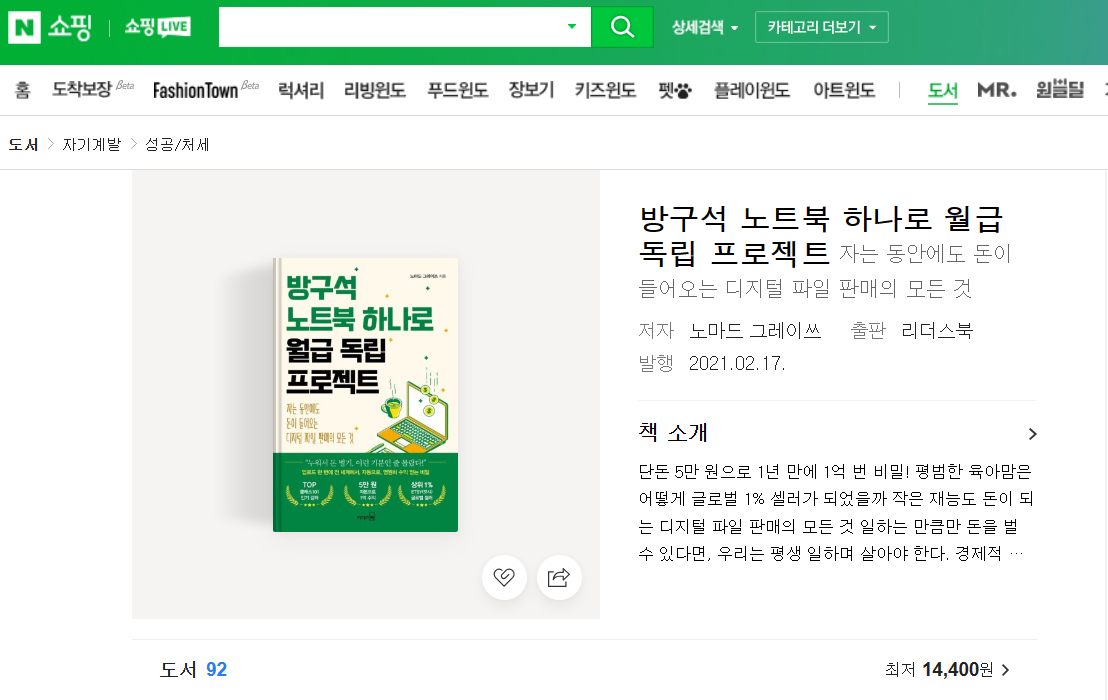Click the magnifier search button
The height and width of the screenshot is (700, 1108).
622,27
